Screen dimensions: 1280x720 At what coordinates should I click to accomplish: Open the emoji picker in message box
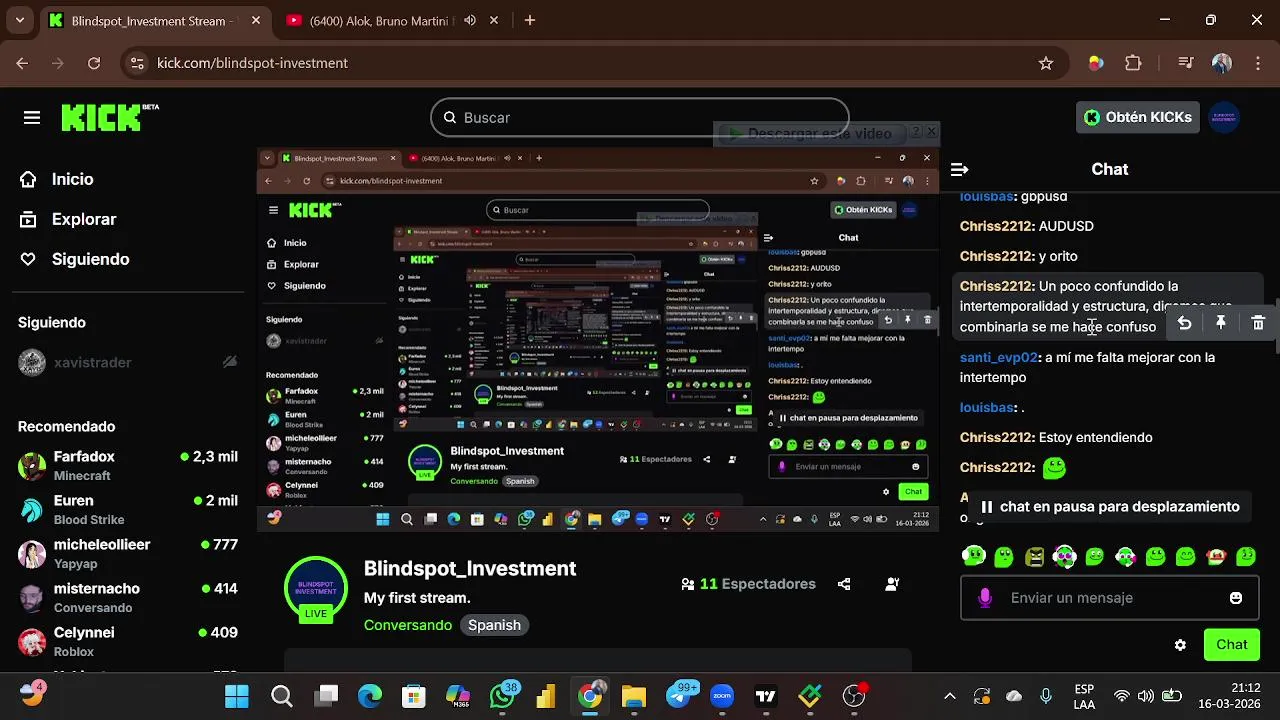(1236, 598)
